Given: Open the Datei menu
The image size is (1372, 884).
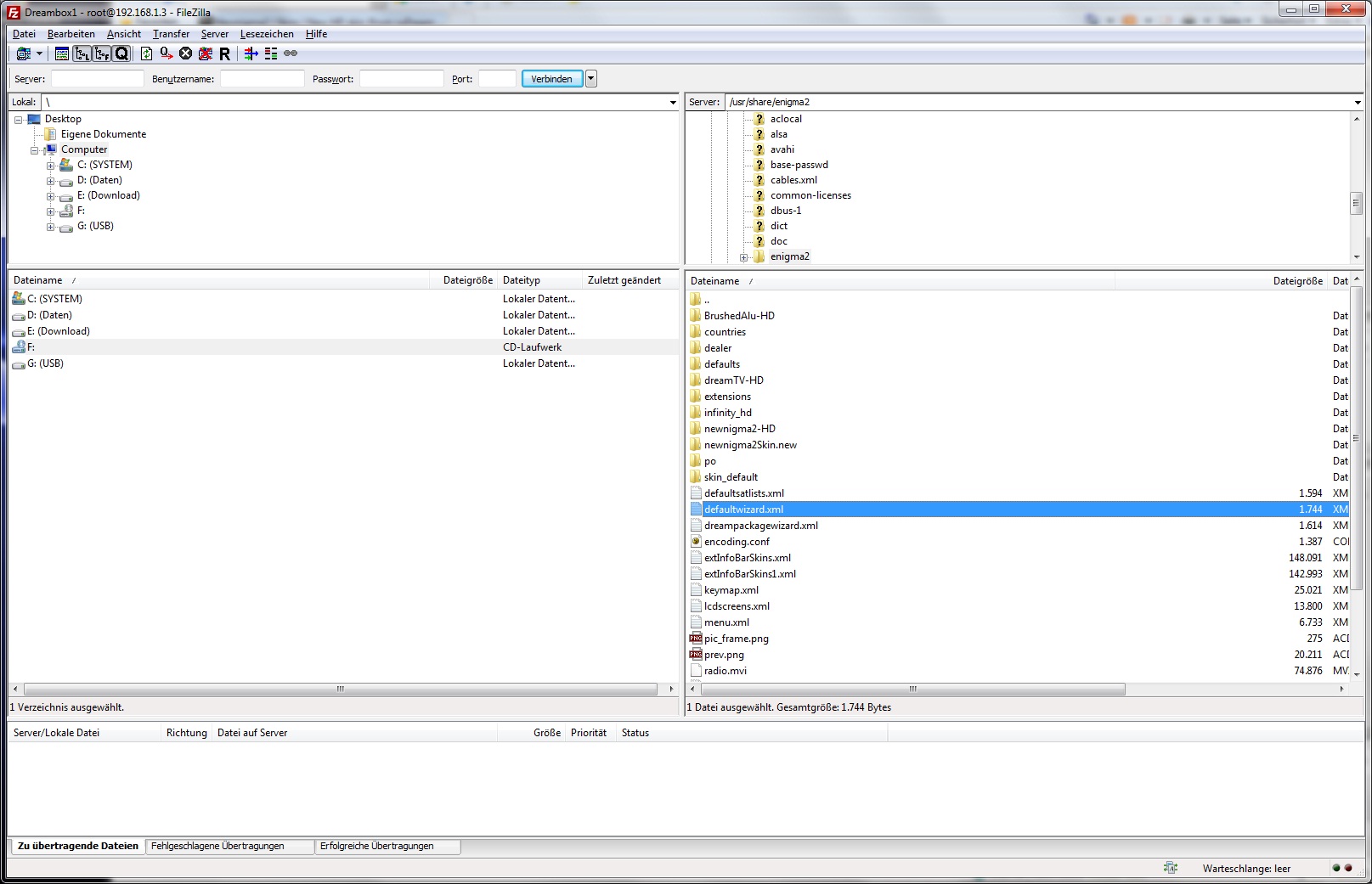Looking at the screenshot, I should click(24, 34).
